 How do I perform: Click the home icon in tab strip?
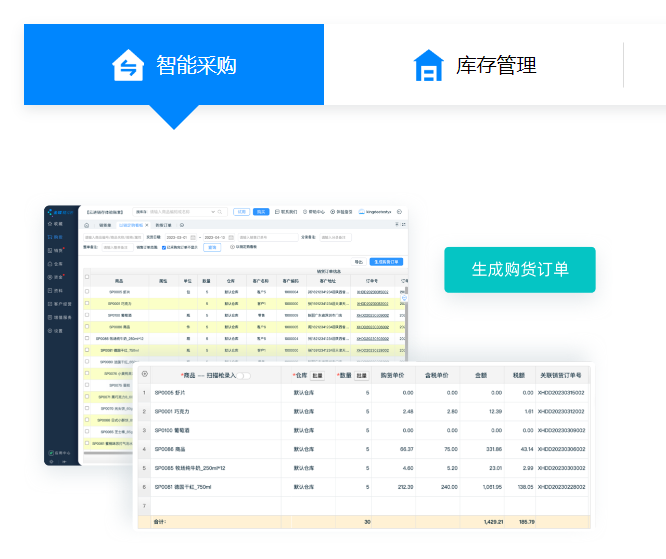click(x=87, y=225)
